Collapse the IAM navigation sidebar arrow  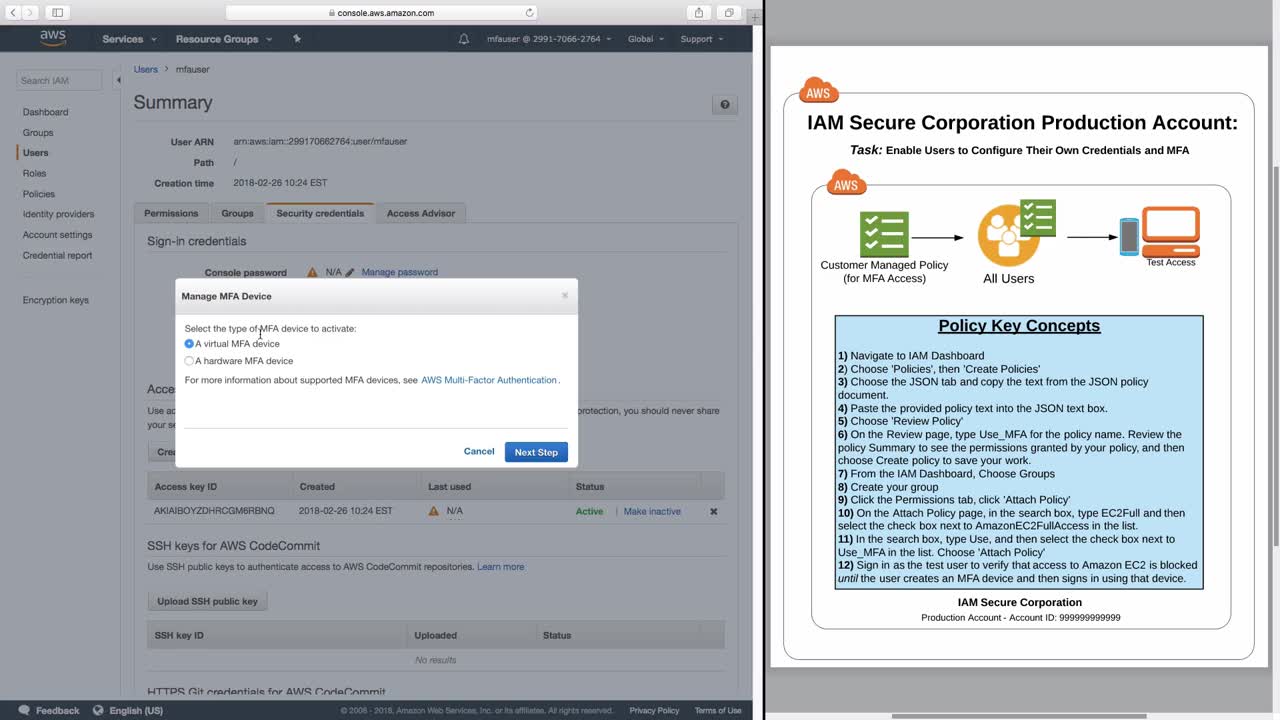[119, 80]
